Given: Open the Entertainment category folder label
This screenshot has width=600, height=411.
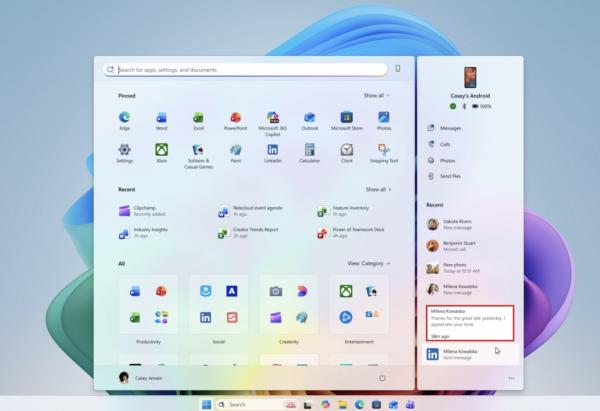Looking at the screenshot, I should (359, 342).
